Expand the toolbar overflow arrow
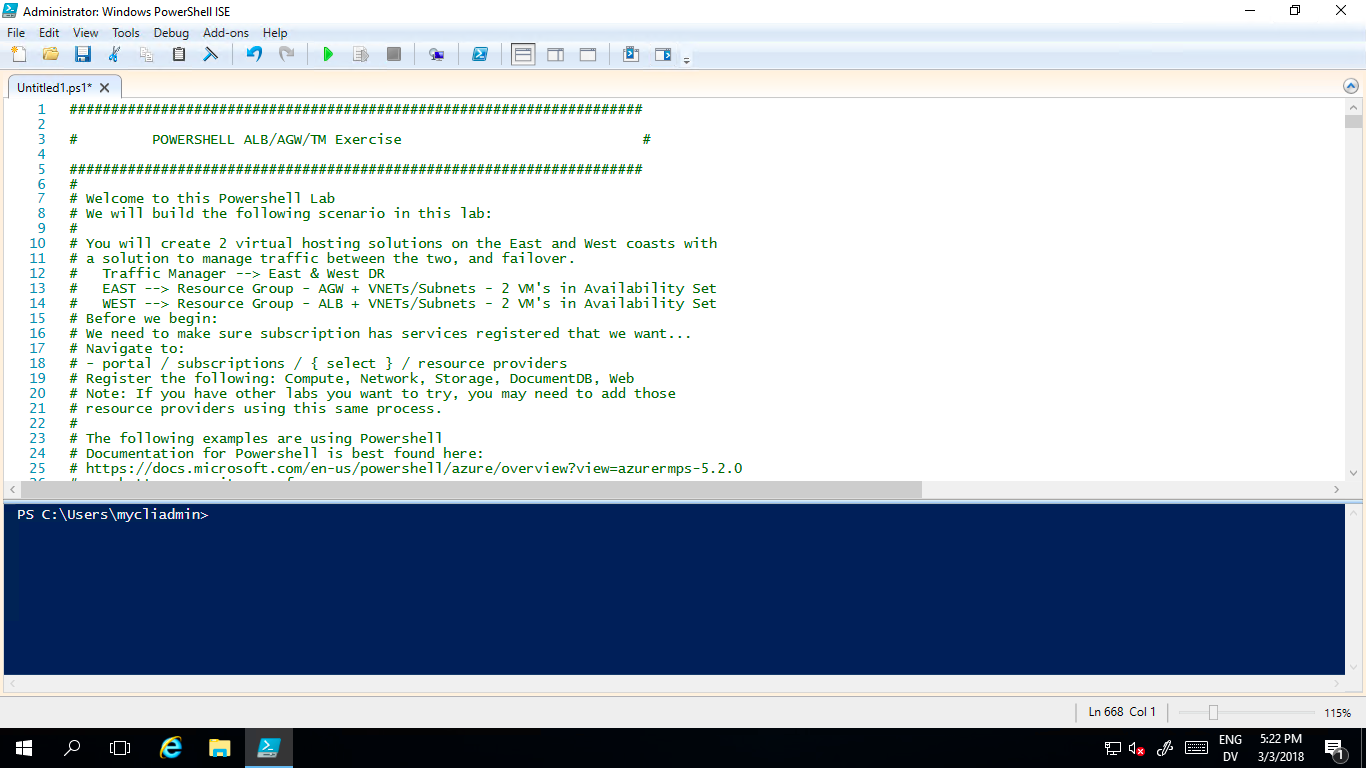 [686, 60]
